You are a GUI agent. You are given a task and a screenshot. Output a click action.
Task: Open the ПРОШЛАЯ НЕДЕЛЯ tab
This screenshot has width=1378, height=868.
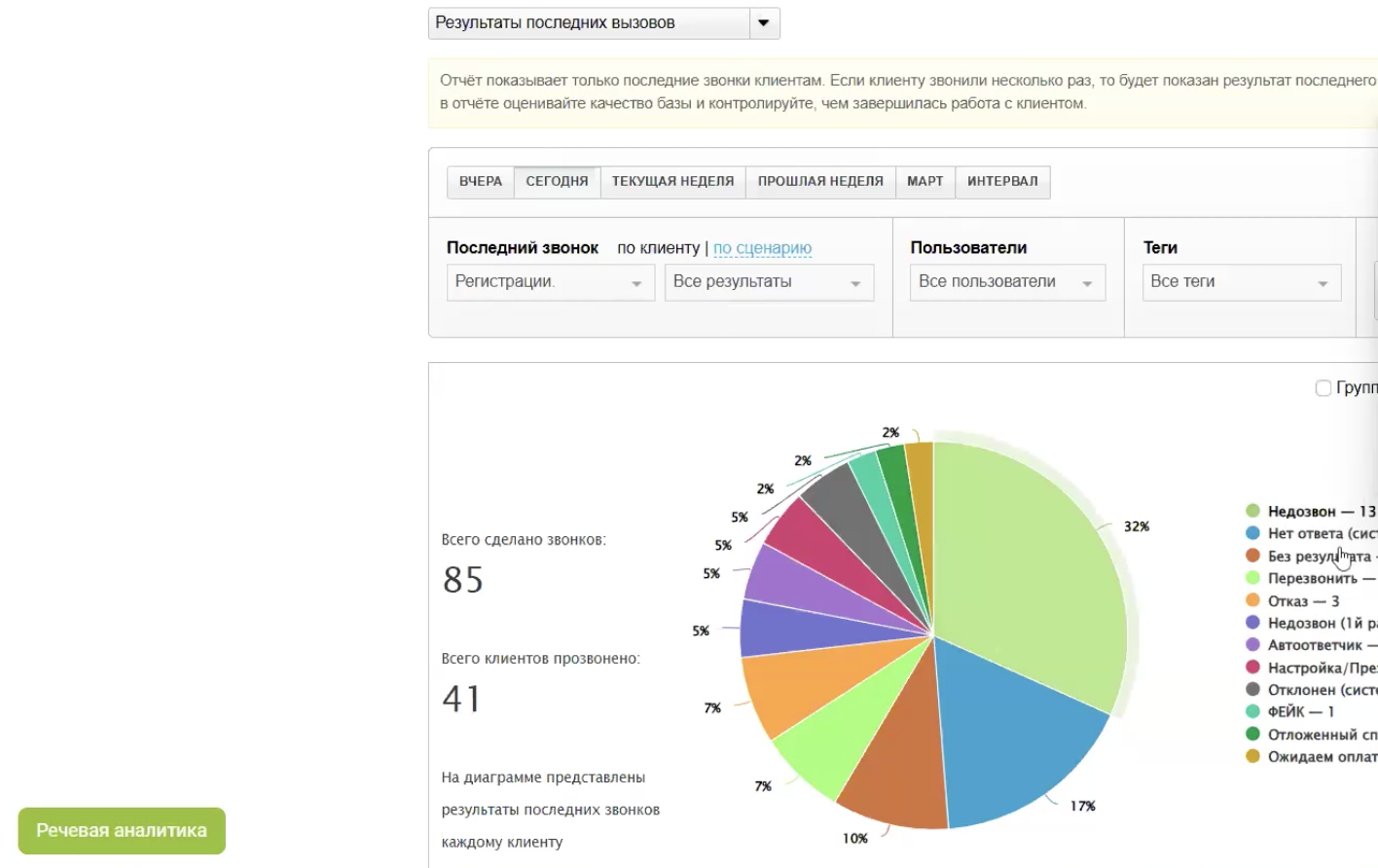pos(820,182)
